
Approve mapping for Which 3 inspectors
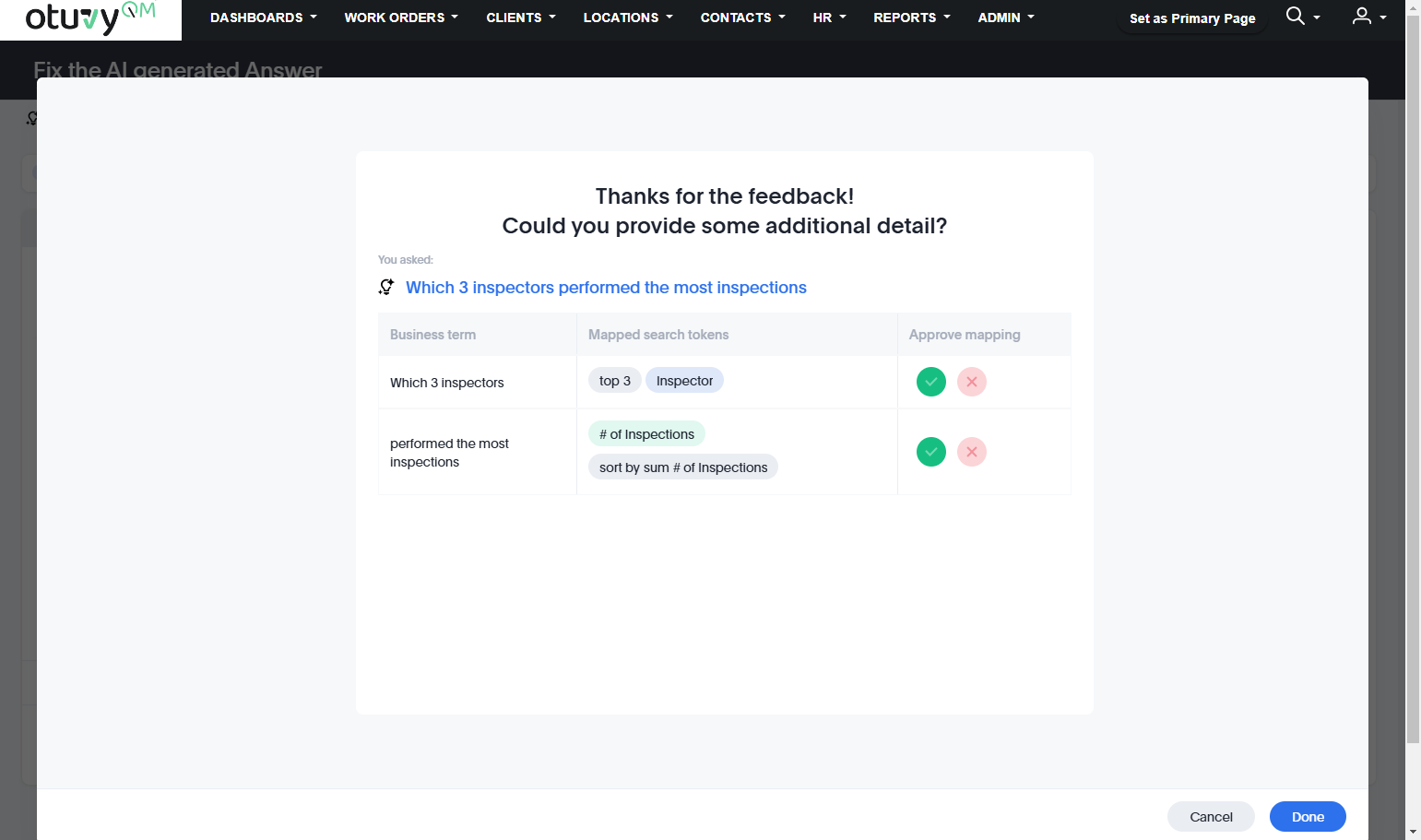click(x=931, y=382)
